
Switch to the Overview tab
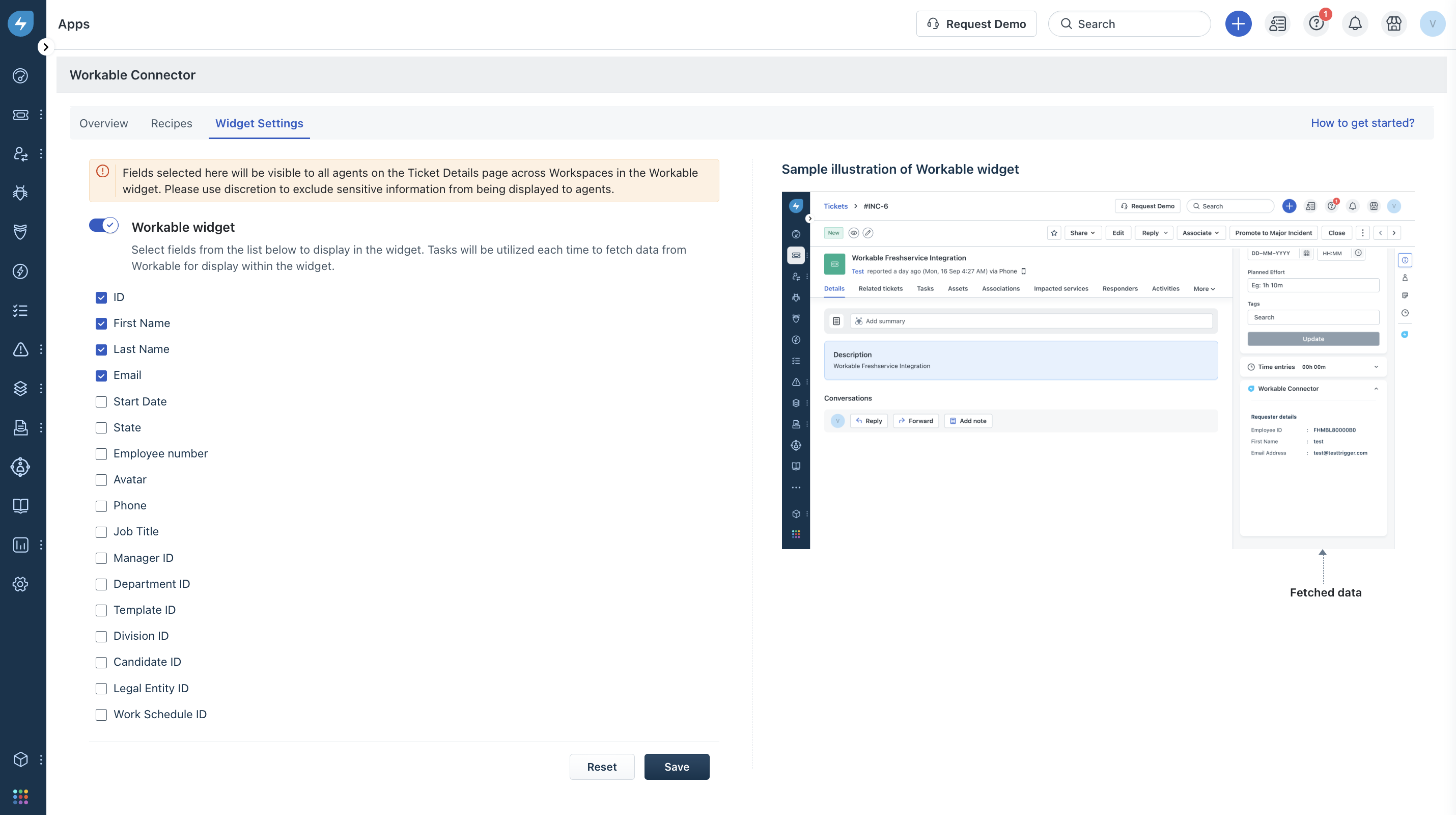103,123
